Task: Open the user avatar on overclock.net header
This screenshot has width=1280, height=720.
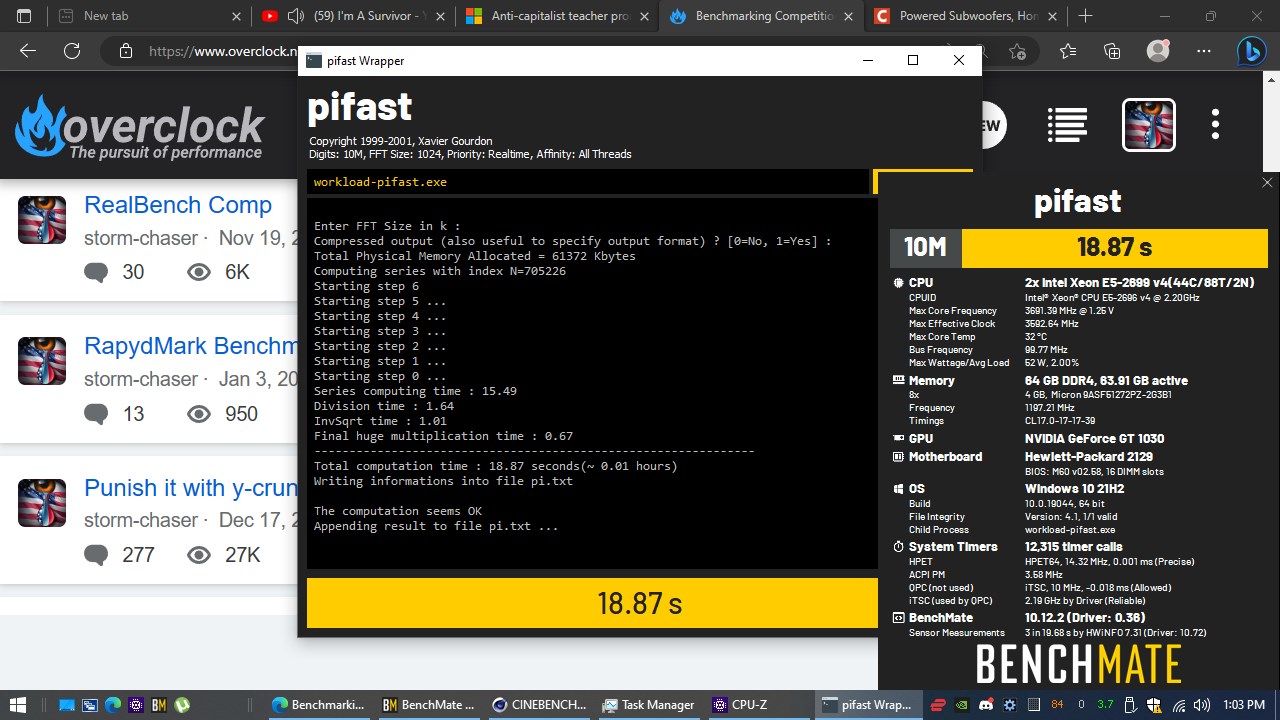Action: [1148, 125]
